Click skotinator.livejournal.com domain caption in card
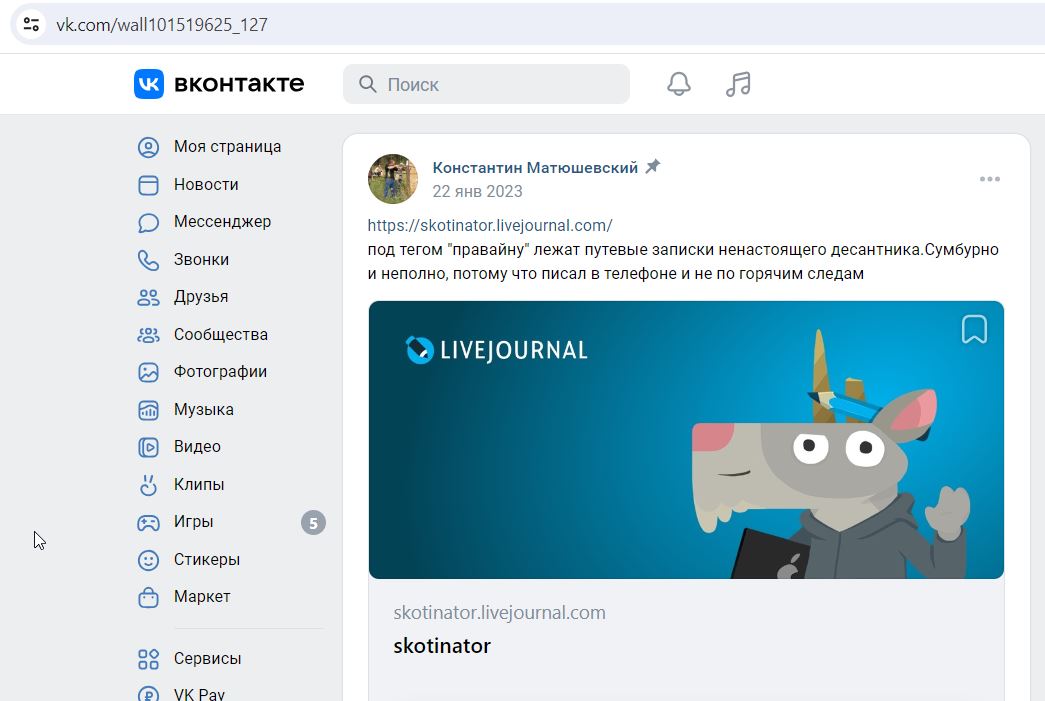This screenshot has width=1045, height=701. [499, 613]
